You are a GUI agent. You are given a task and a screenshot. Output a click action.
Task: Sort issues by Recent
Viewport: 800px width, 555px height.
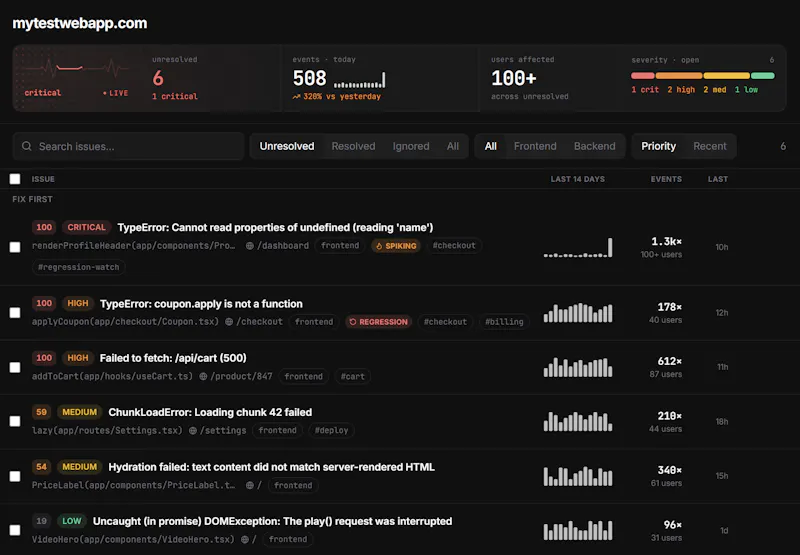pos(710,146)
